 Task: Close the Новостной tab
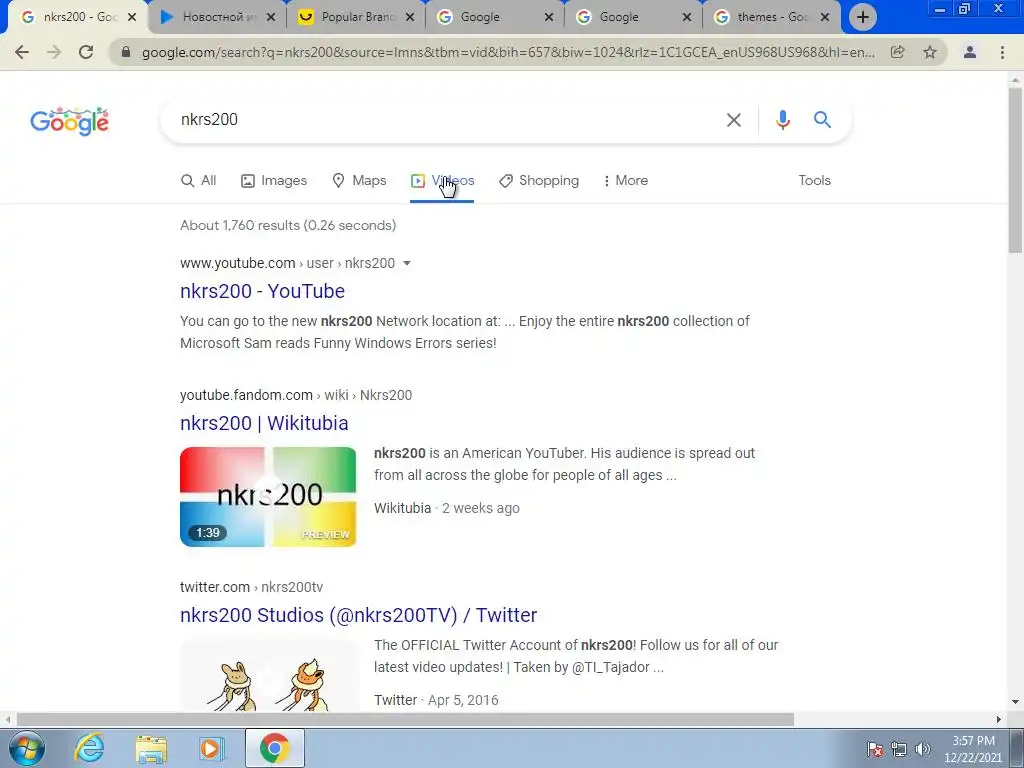271,17
